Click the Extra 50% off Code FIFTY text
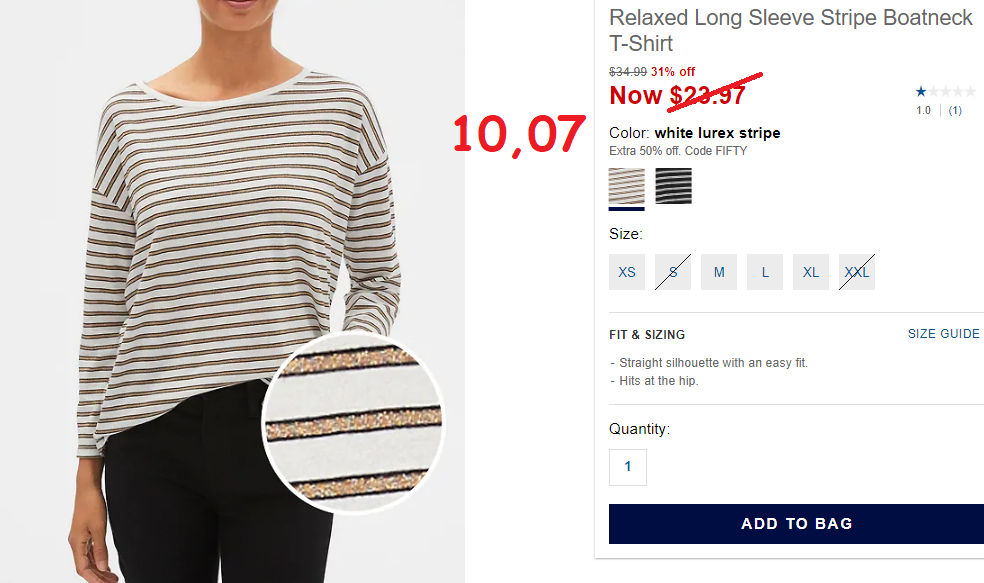 coord(678,151)
